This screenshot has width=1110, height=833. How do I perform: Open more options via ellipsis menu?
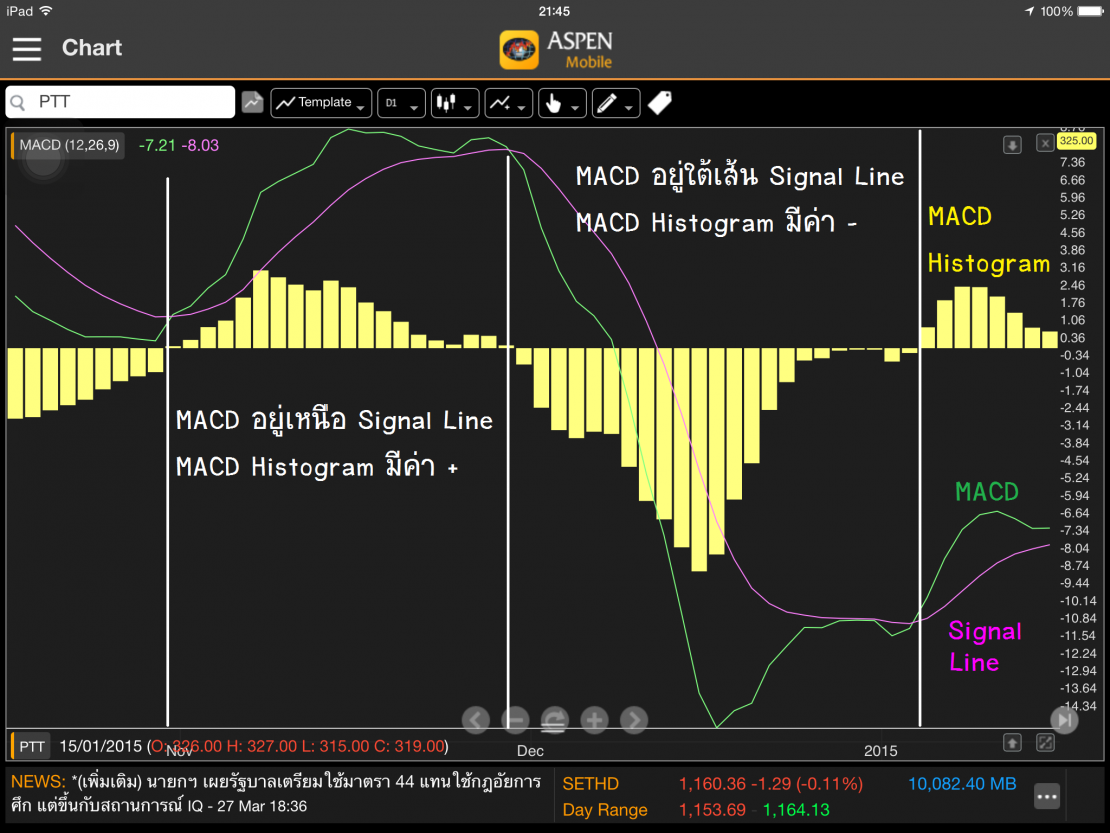(x=1046, y=796)
